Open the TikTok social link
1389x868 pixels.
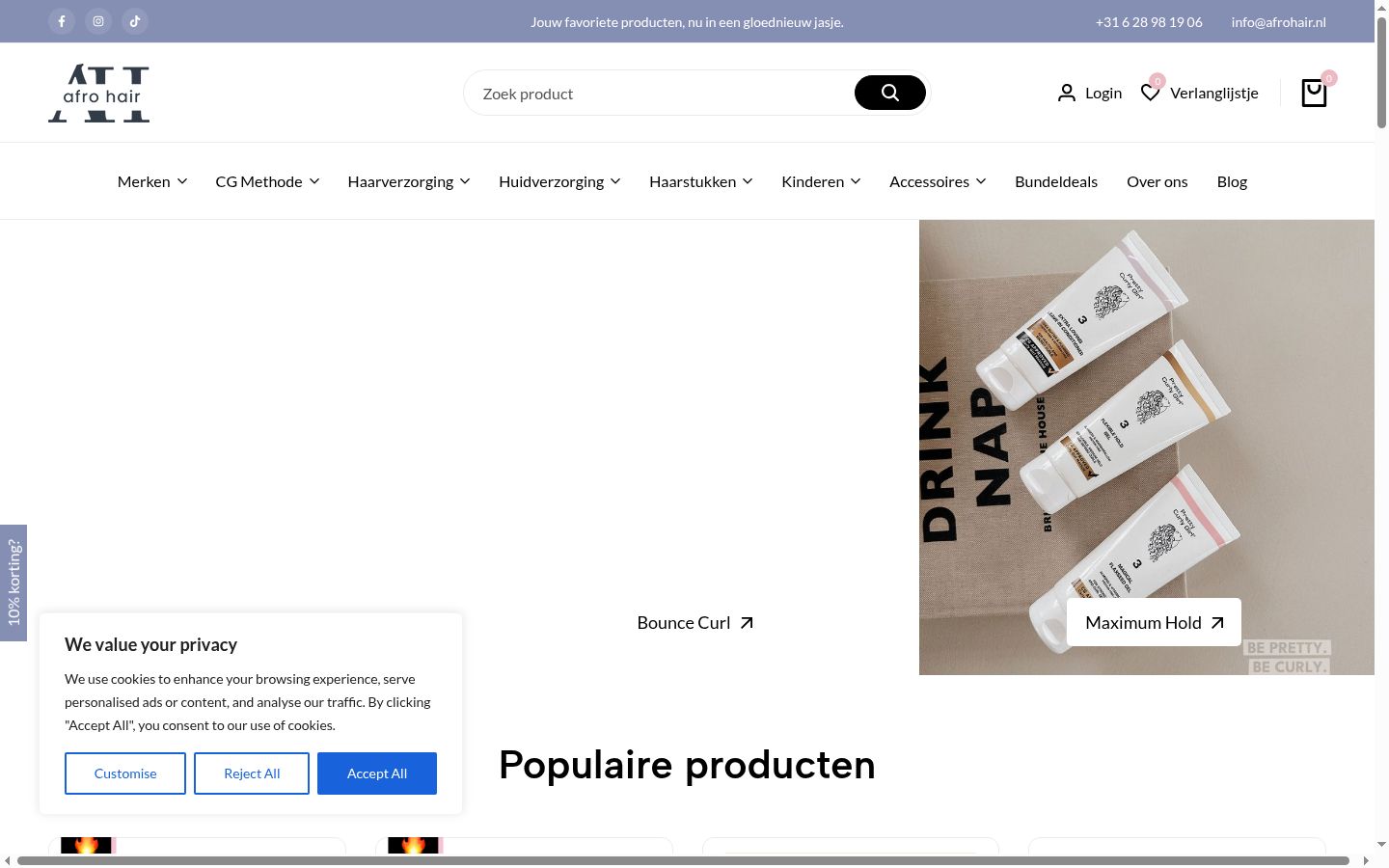(135, 21)
